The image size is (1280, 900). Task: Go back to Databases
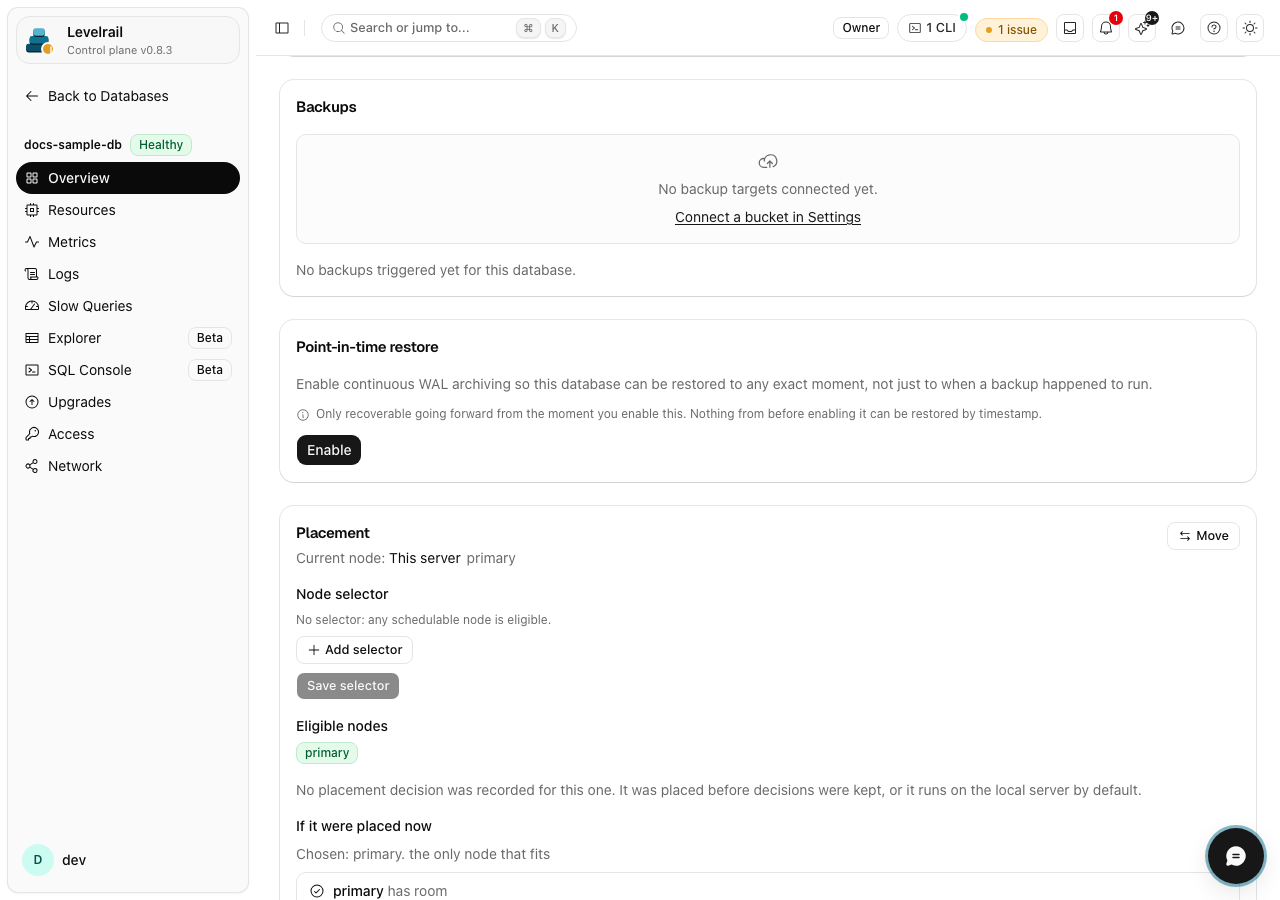coord(96,96)
